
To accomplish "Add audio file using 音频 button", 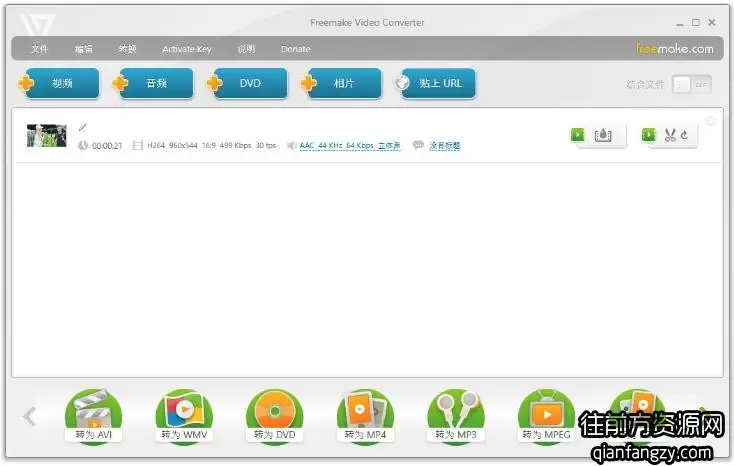I will [154, 83].
